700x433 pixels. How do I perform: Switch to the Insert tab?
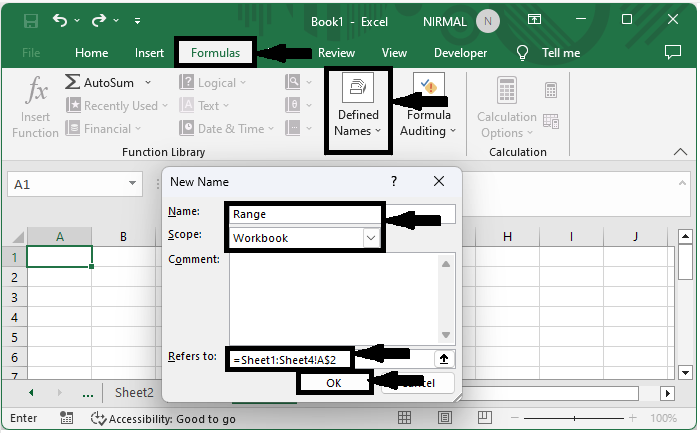pyautogui.click(x=149, y=53)
